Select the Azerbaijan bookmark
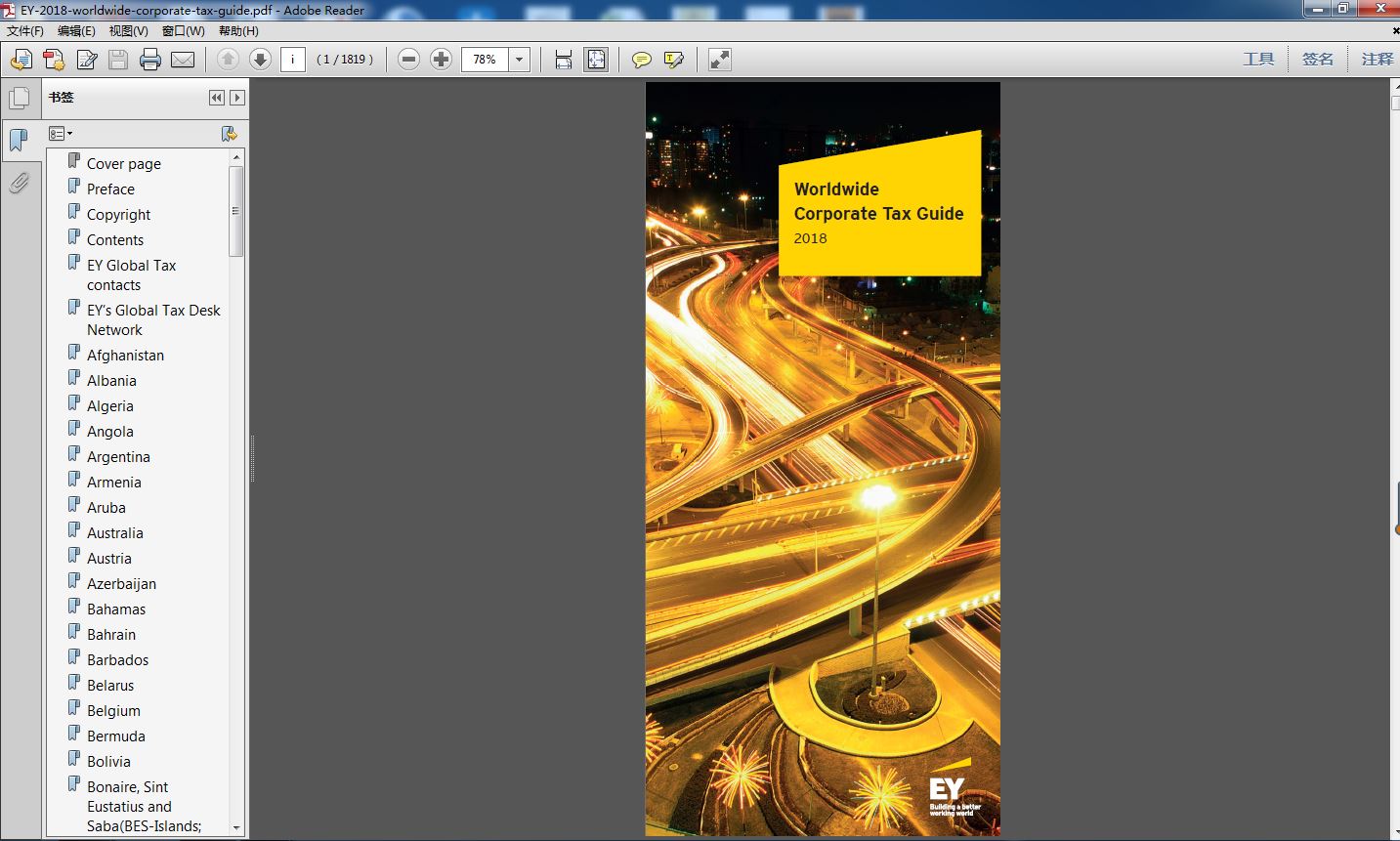Screen dimensions: 1400x841 coord(121,584)
